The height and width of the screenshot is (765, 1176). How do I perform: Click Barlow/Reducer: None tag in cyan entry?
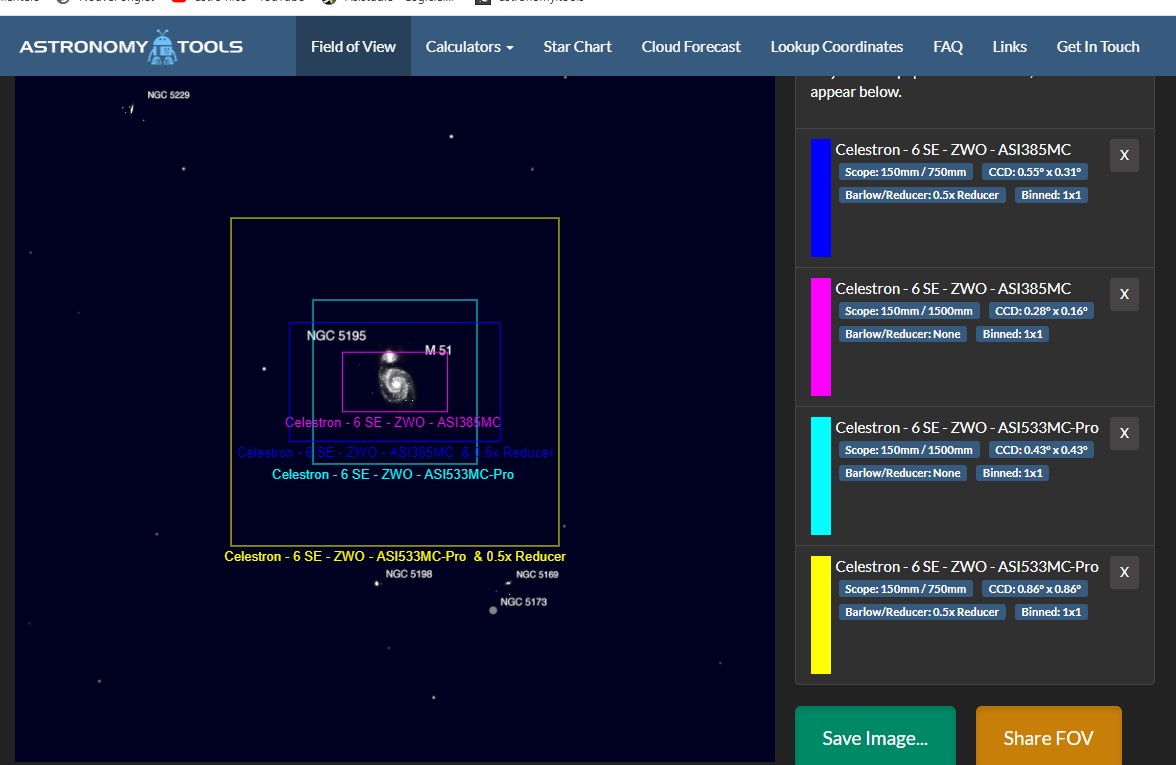pos(902,473)
